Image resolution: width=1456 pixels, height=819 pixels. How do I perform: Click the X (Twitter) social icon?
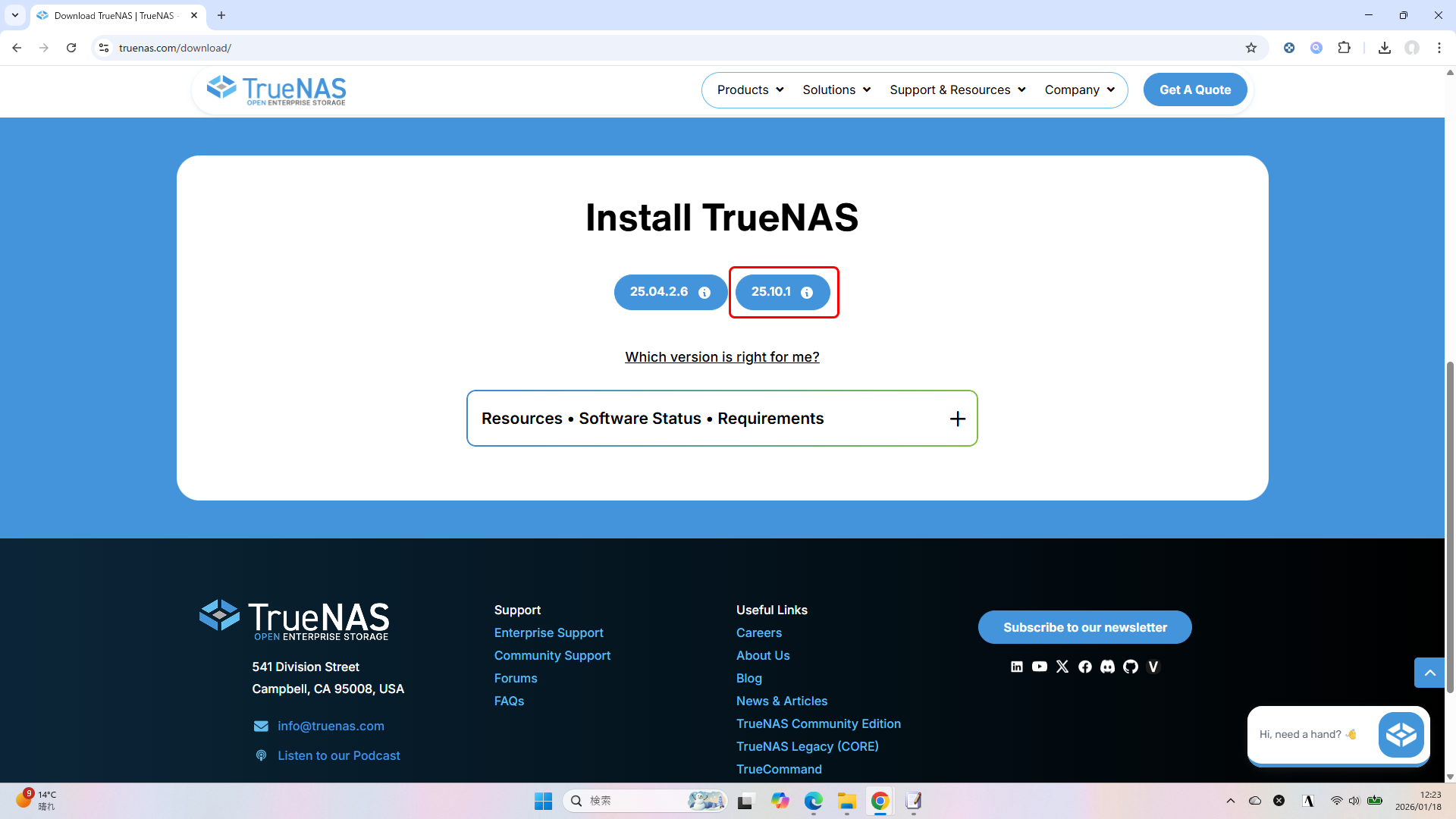1062,667
